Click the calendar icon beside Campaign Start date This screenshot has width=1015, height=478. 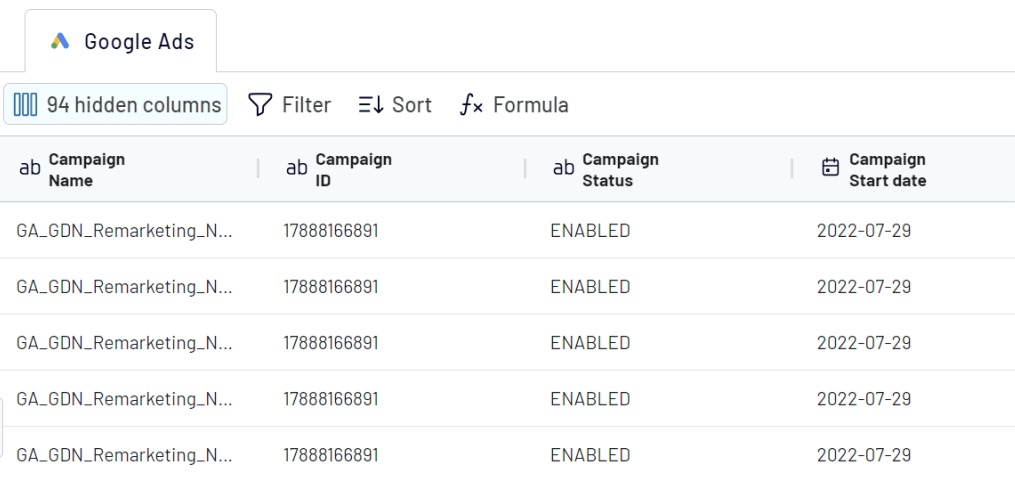tap(830, 168)
